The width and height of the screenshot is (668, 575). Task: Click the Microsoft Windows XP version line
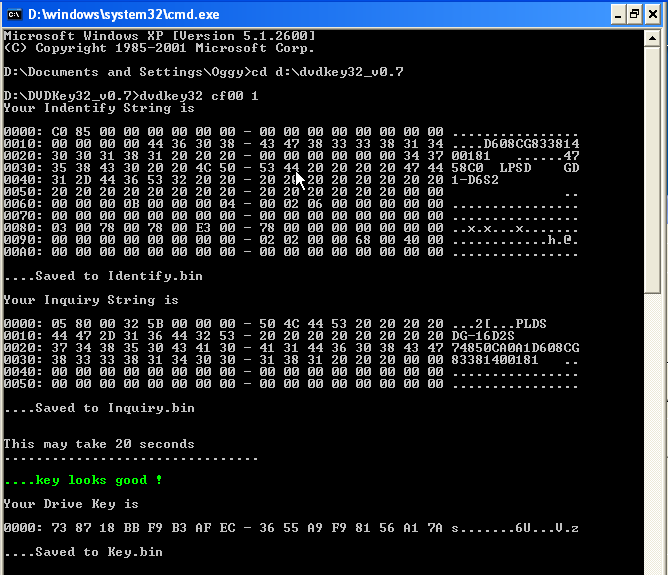click(x=159, y=36)
